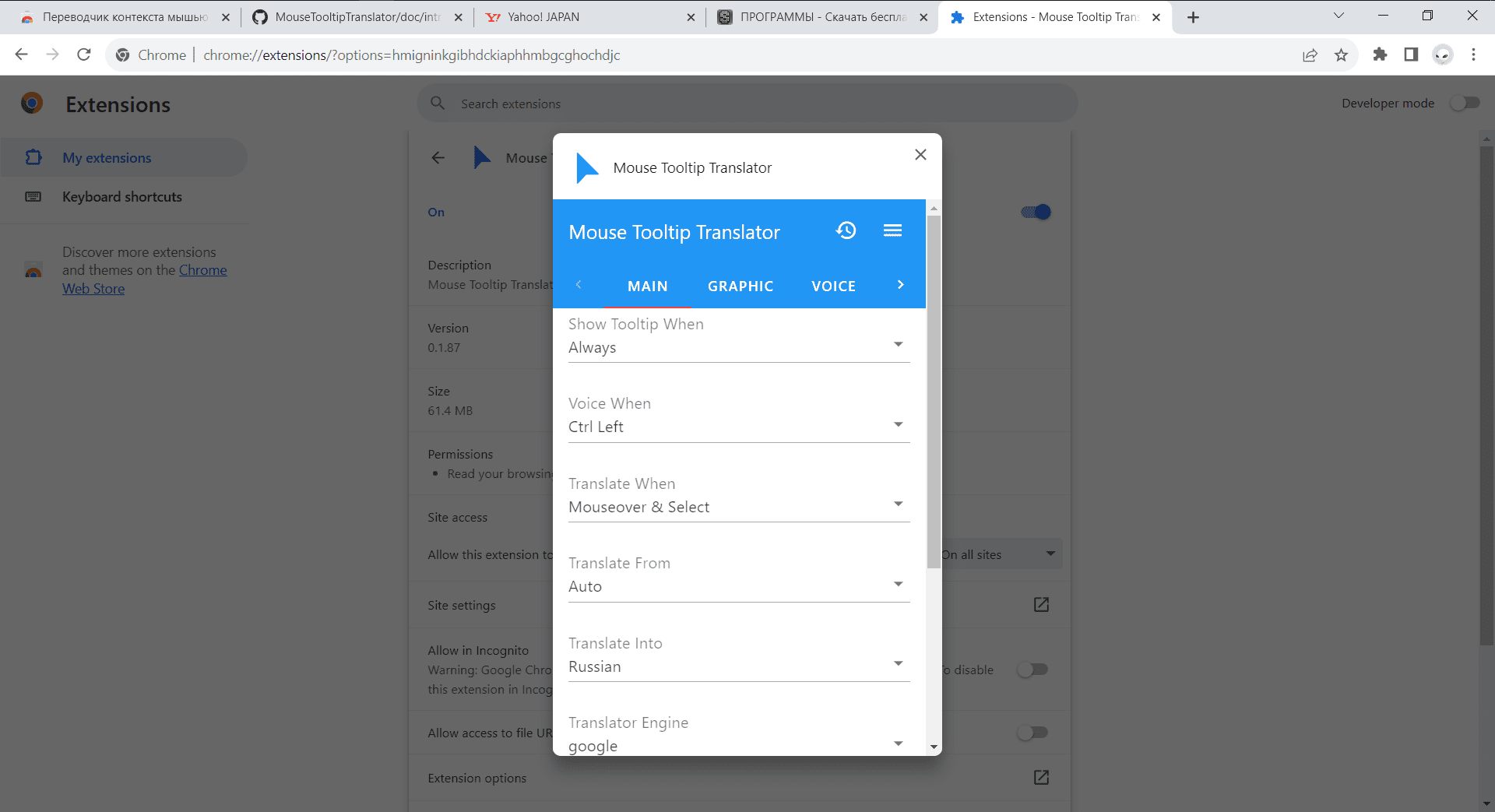Open a new browser tab
The height and width of the screenshot is (812, 1495).
coord(1193,17)
